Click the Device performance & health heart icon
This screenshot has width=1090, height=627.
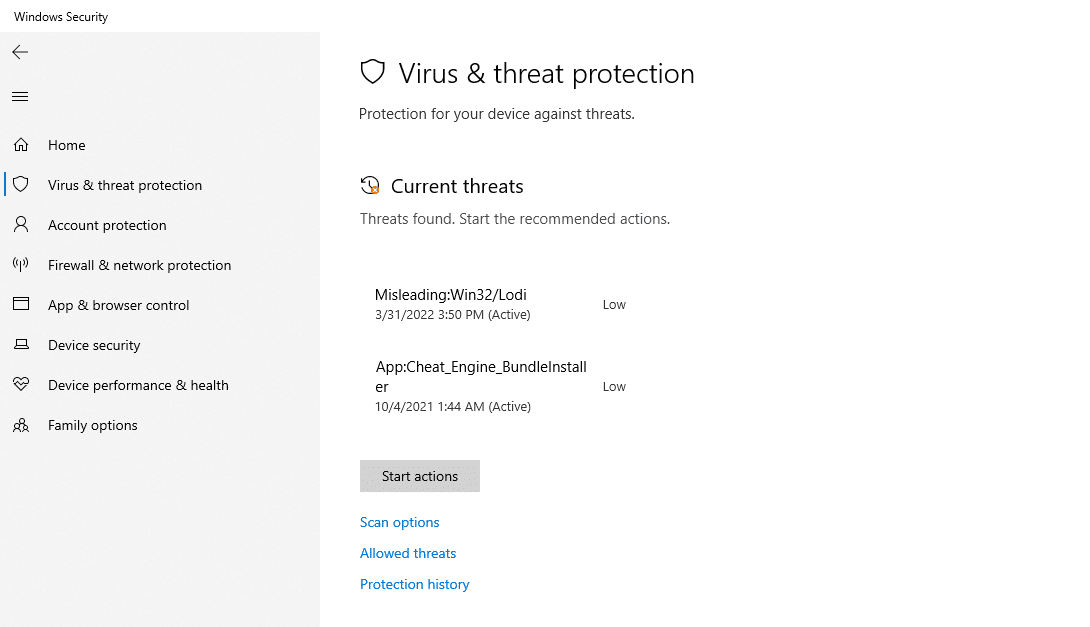pyautogui.click(x=21, y=384)
